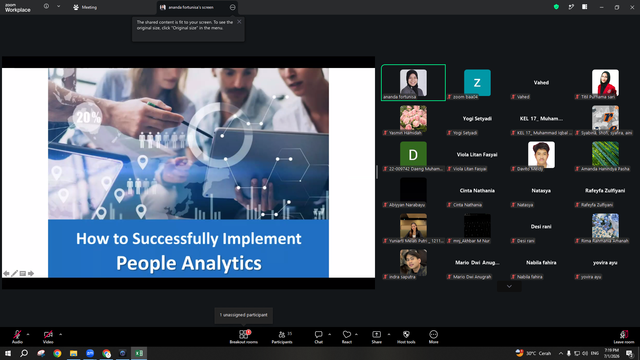Select Daeng Muhammad's D avatar tile

coord(413,154)
